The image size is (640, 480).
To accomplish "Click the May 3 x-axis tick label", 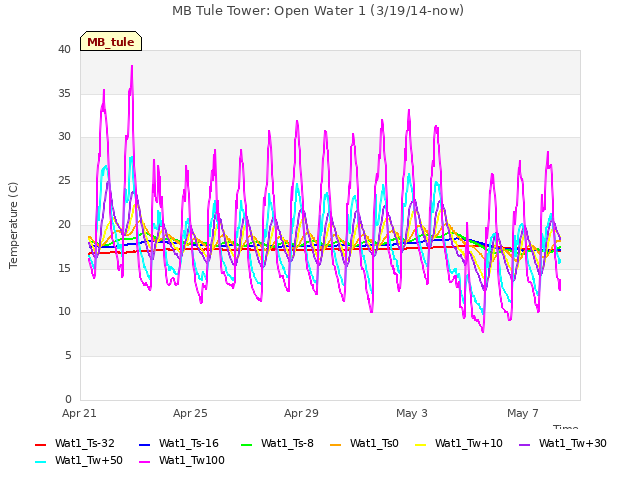I will coord(412,413).
